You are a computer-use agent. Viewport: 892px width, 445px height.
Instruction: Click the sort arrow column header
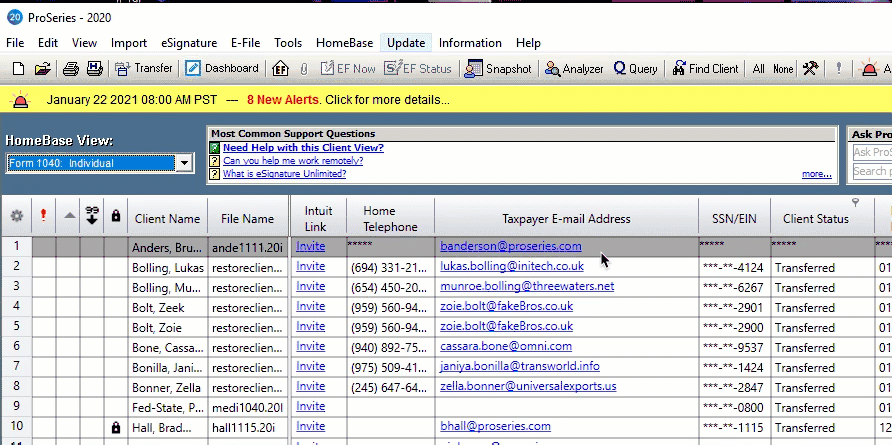[68, 216]
